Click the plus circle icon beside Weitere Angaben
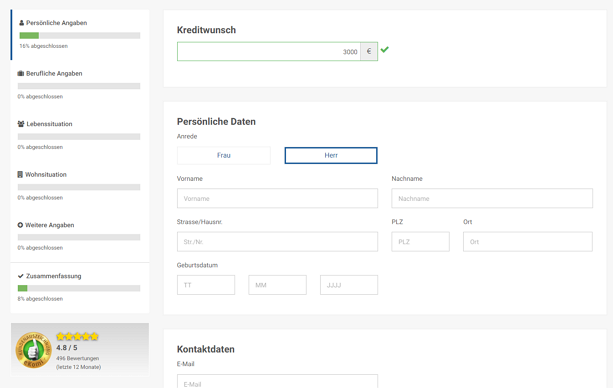Viewport: 613px width, 388px height. point(20,225)
